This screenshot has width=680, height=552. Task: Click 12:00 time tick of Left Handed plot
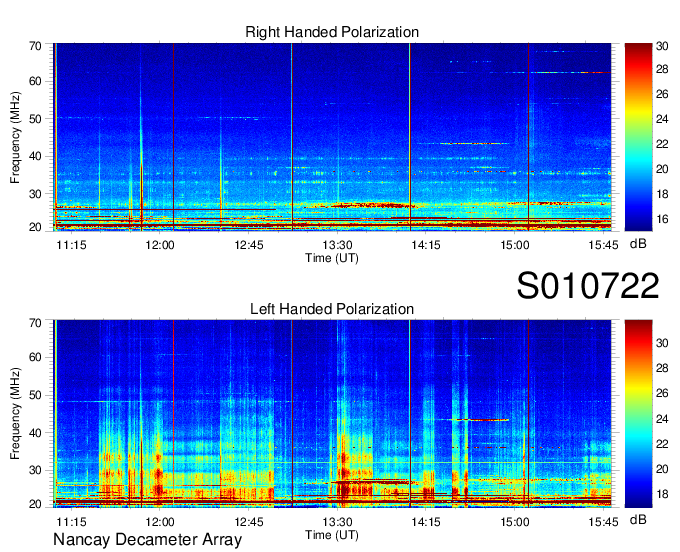tap(160, 522)
